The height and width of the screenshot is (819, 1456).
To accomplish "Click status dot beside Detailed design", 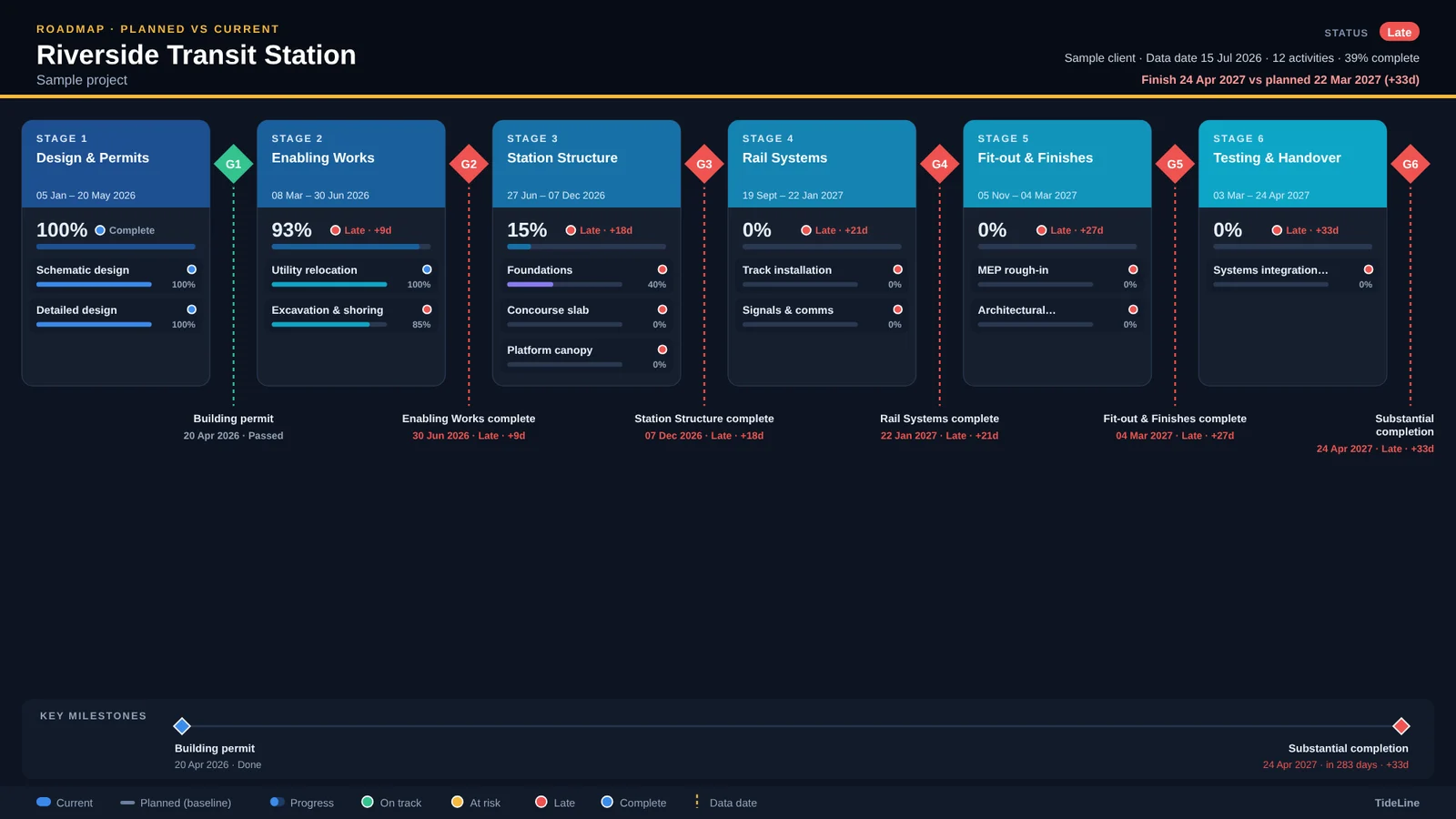I will 191,309.
